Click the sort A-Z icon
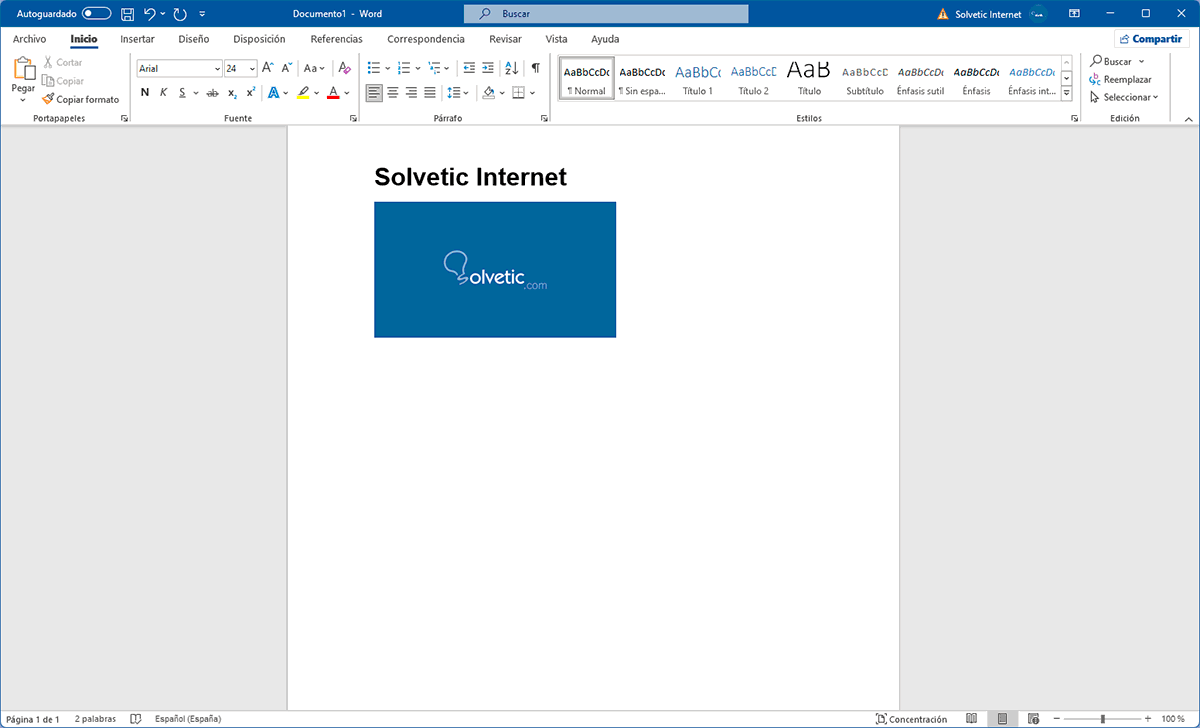Viewport: 1200px width, 728px height. [511, 68]
